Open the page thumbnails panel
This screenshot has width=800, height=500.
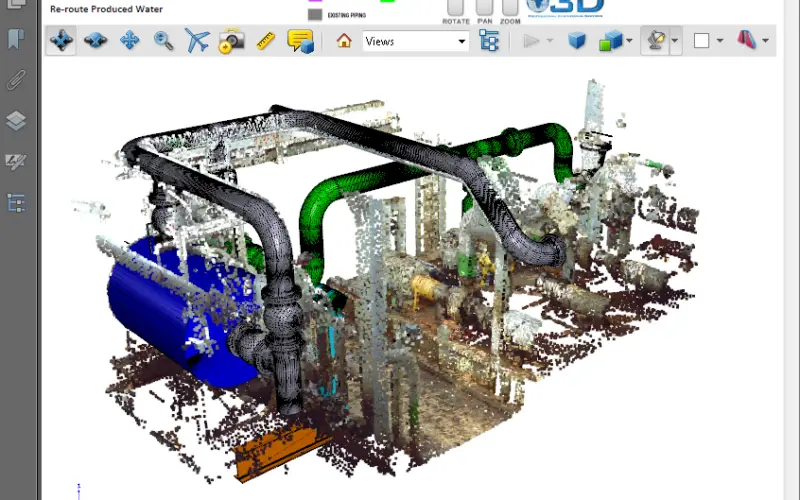coord(16,4)
